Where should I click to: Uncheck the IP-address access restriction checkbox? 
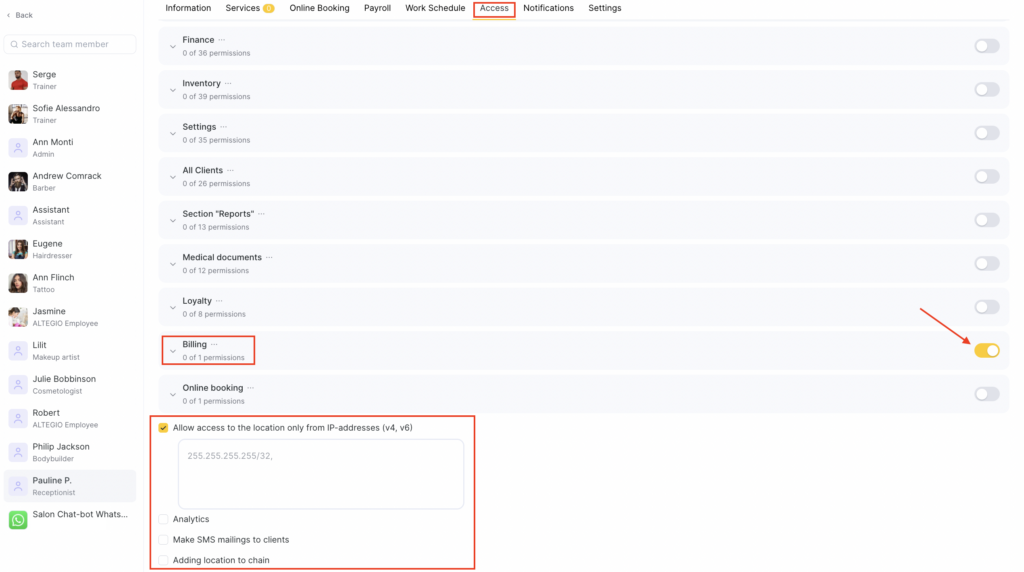(163, 428)
